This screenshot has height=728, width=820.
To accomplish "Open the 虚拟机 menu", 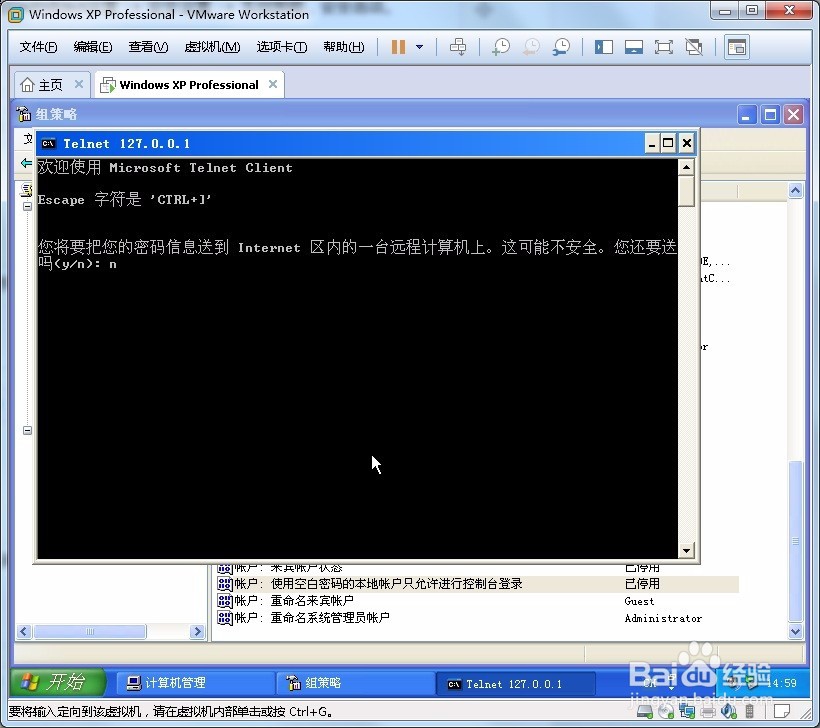I will pos(212,46).
